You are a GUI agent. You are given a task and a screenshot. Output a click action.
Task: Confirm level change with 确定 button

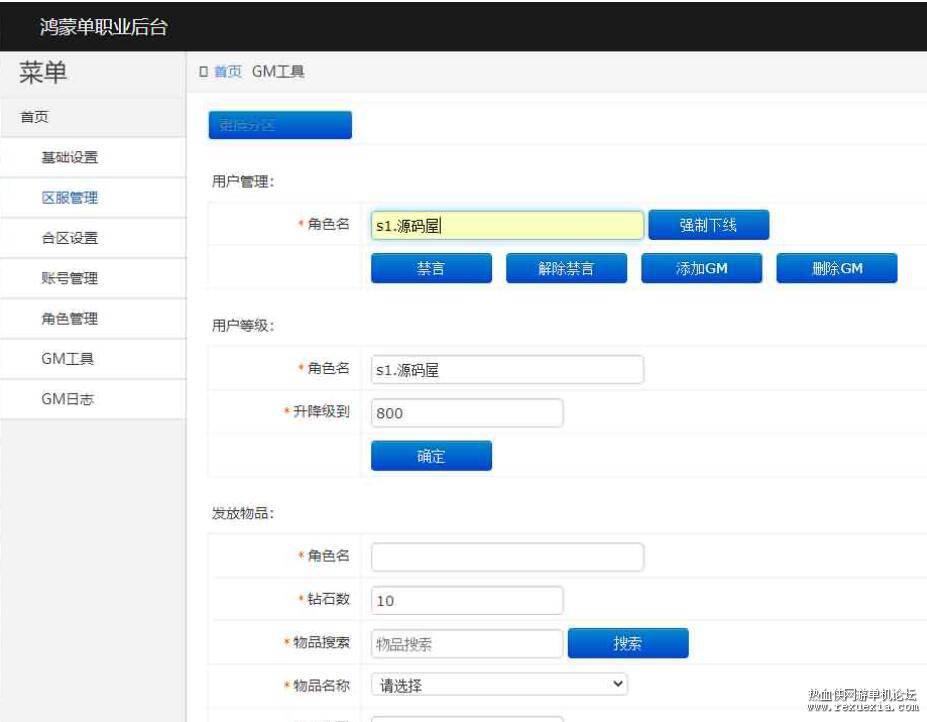coord(431,455)
